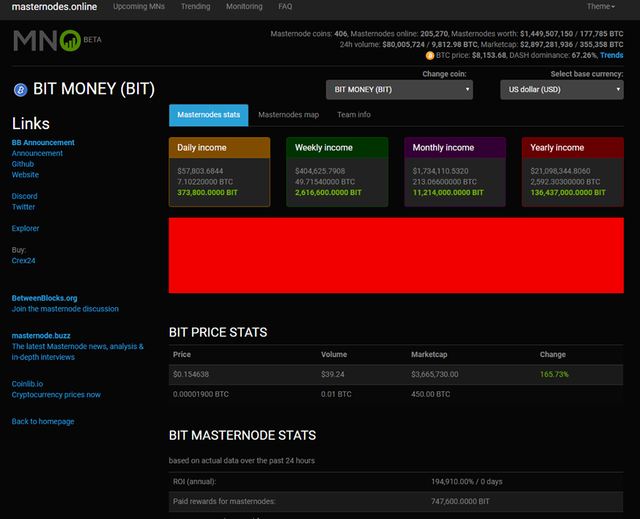Click the volume value $39.24

333,375
